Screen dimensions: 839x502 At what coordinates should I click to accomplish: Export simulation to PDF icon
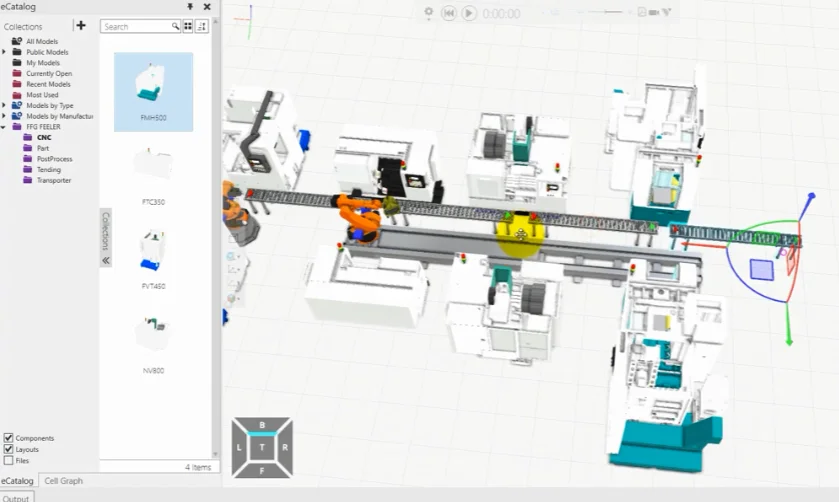tap(642, 12)
